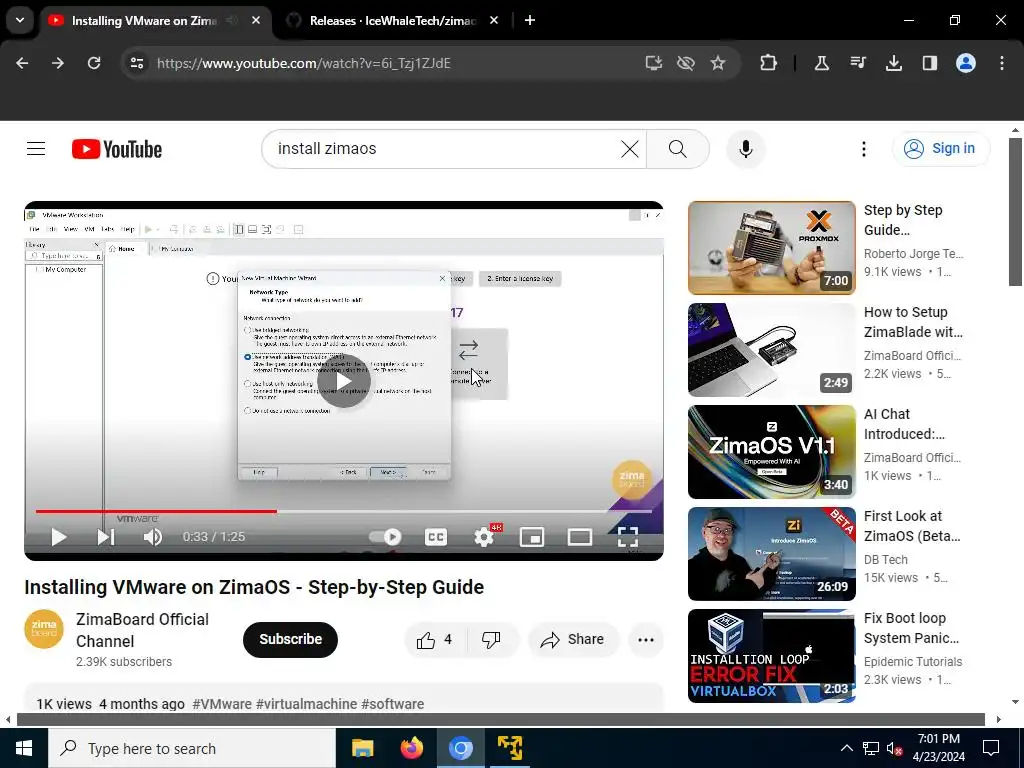Share the video
The image size is (1024, 768).
click(x=573, y=640)
